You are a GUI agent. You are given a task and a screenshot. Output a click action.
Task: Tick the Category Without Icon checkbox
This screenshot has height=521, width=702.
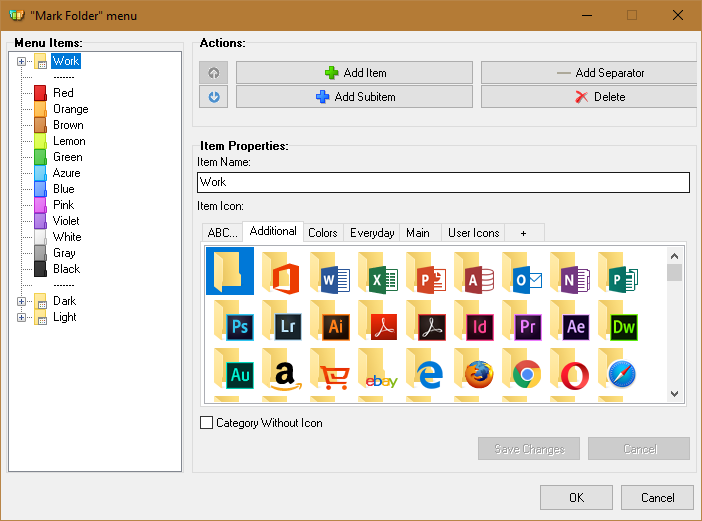[x=206, y=423]
